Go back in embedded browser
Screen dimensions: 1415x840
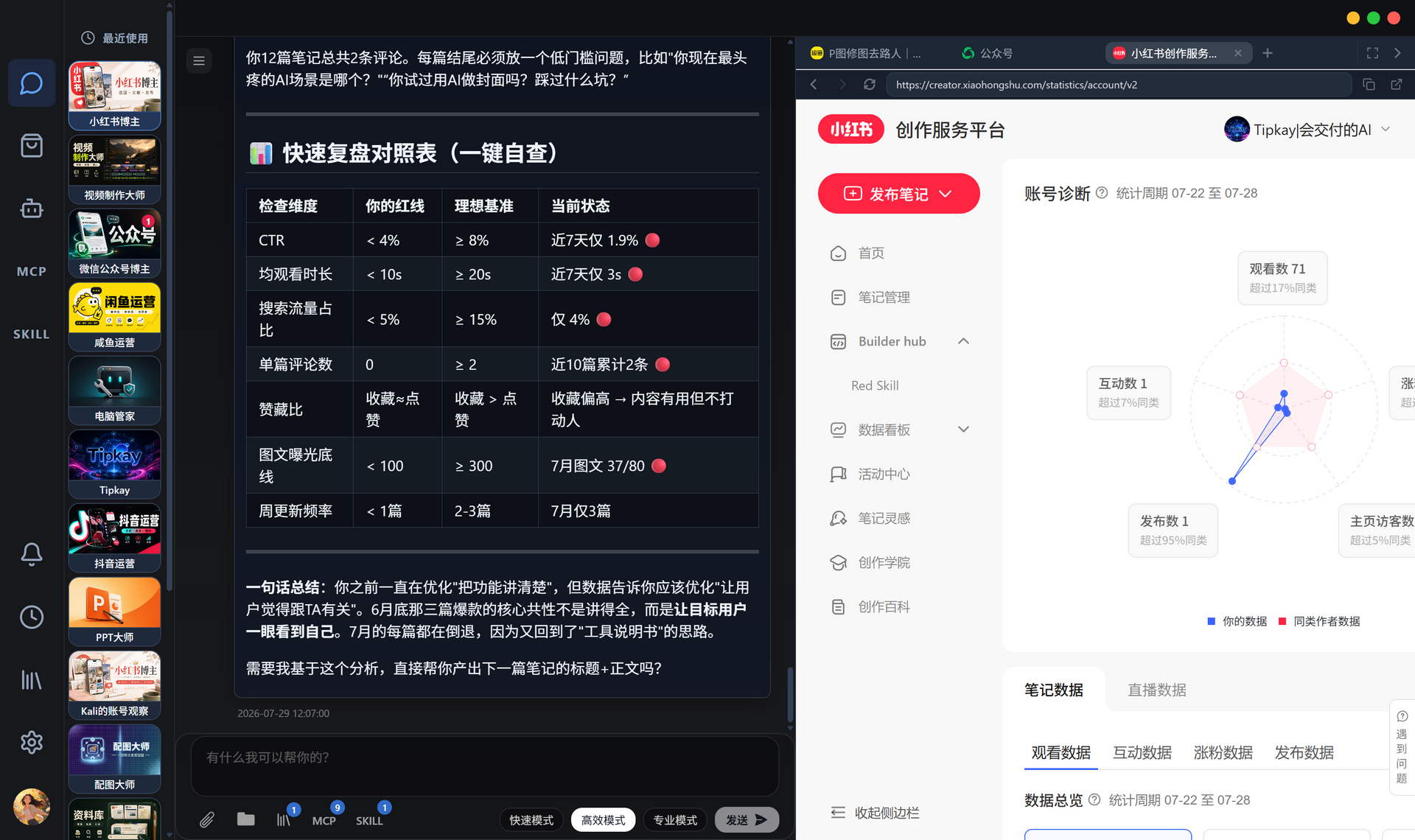(x=814, y=85)
